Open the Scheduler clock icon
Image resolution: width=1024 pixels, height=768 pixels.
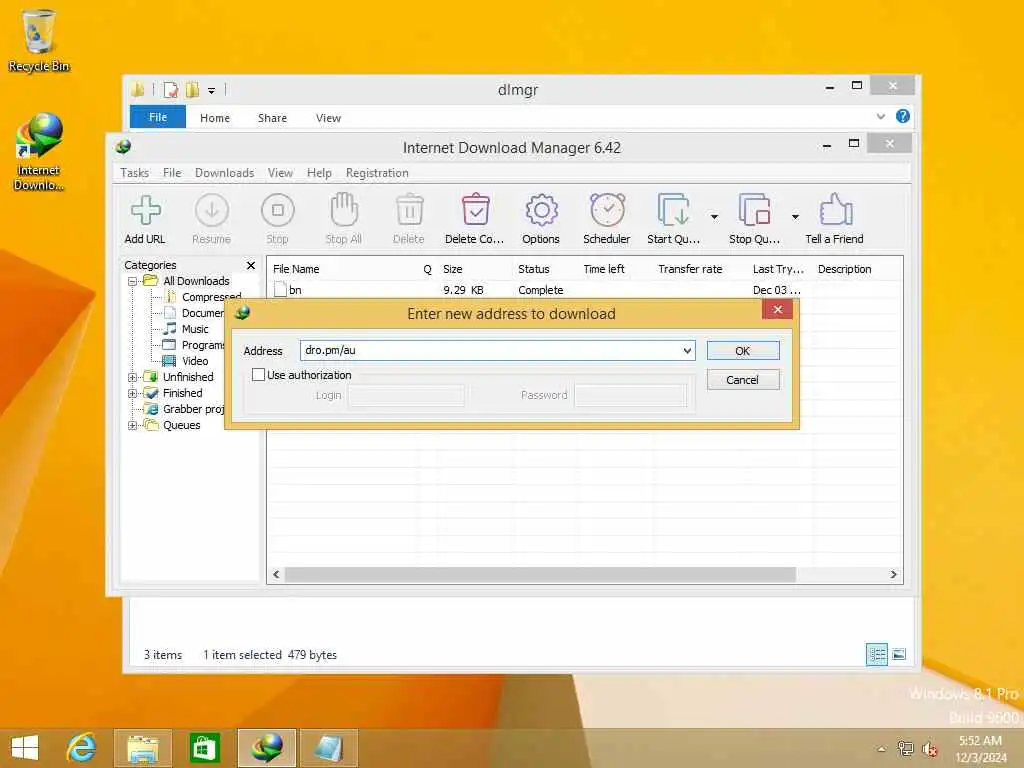(x=607, y=210)
